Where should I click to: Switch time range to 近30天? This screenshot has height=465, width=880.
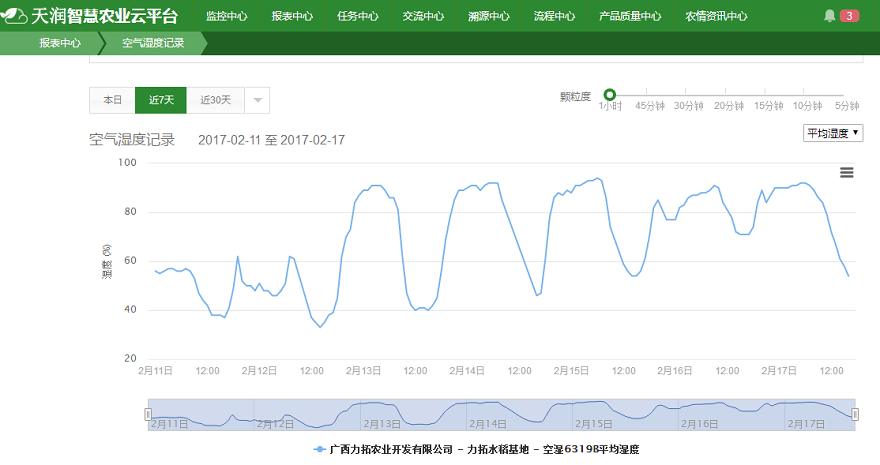click(215, 100)
